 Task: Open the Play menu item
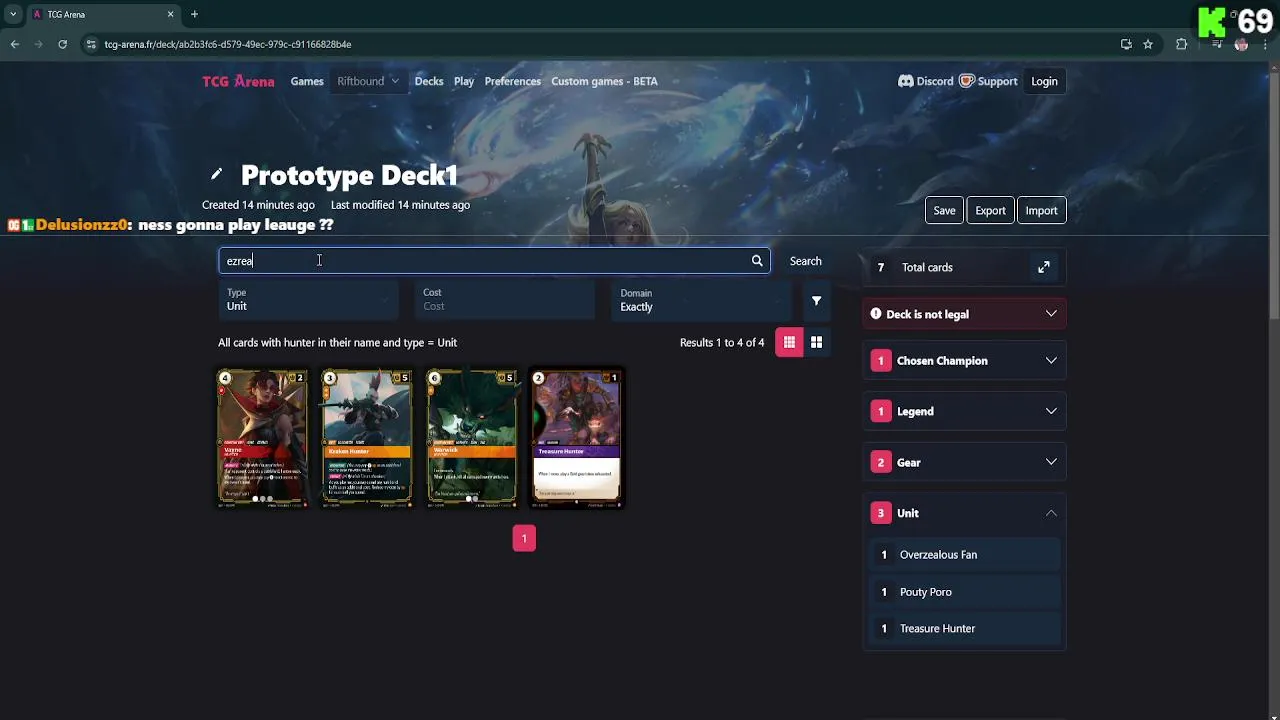click(x=464, y=81)
